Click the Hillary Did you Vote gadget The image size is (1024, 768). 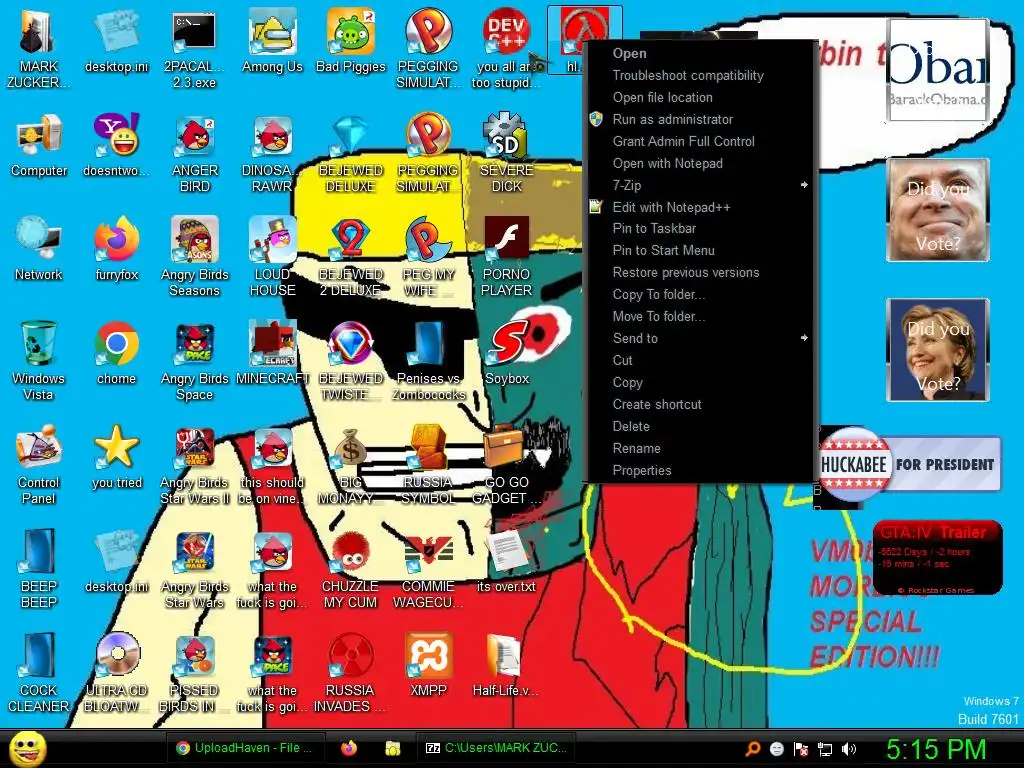pos(938,350)
